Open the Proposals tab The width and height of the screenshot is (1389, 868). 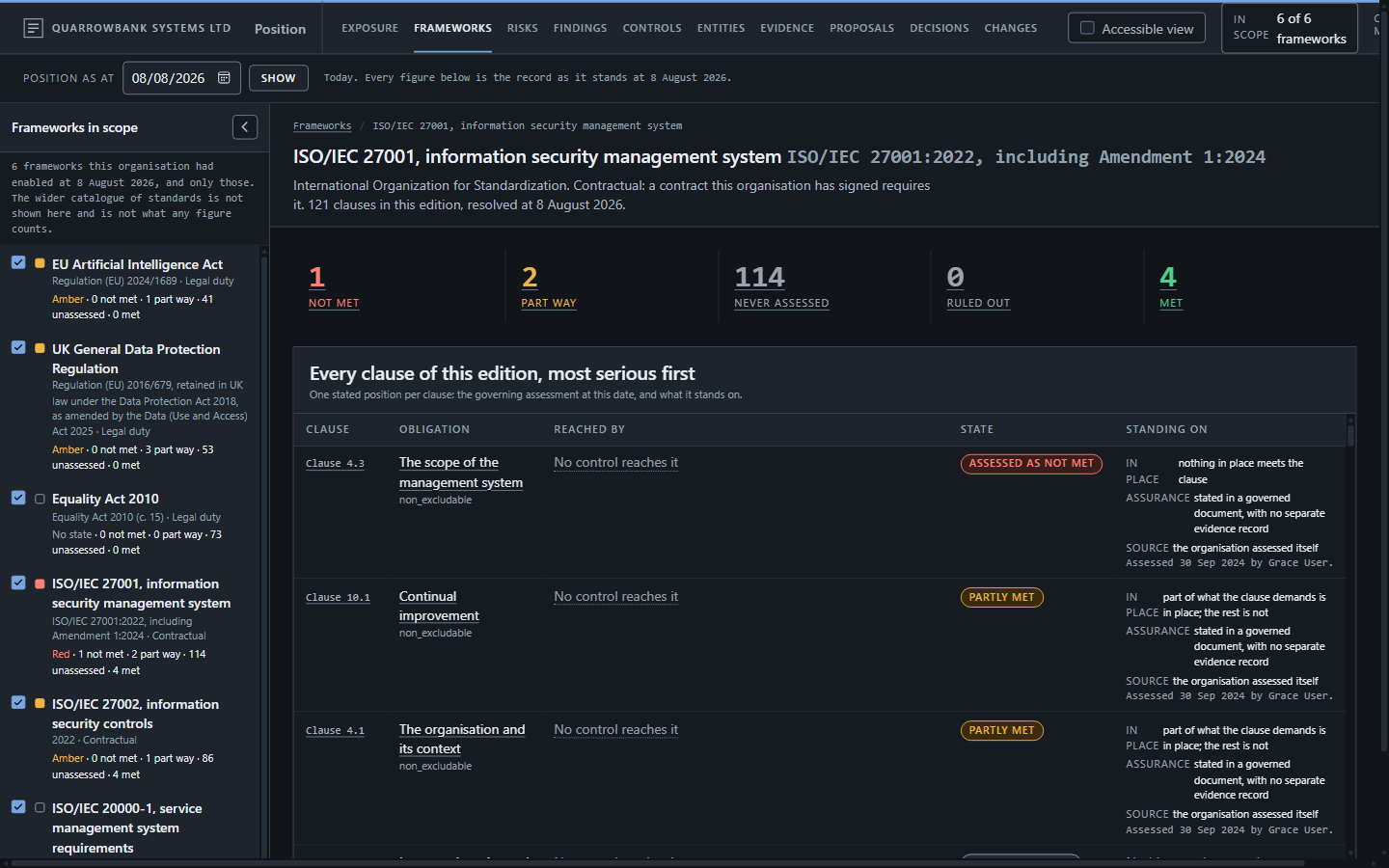point(861,28)
